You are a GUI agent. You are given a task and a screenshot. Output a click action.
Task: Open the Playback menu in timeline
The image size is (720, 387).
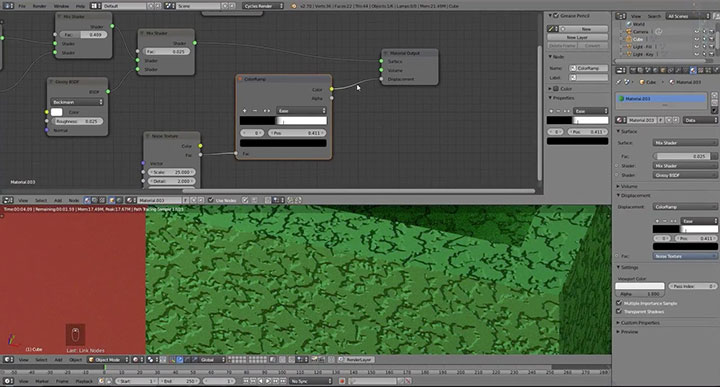(84, 381)
